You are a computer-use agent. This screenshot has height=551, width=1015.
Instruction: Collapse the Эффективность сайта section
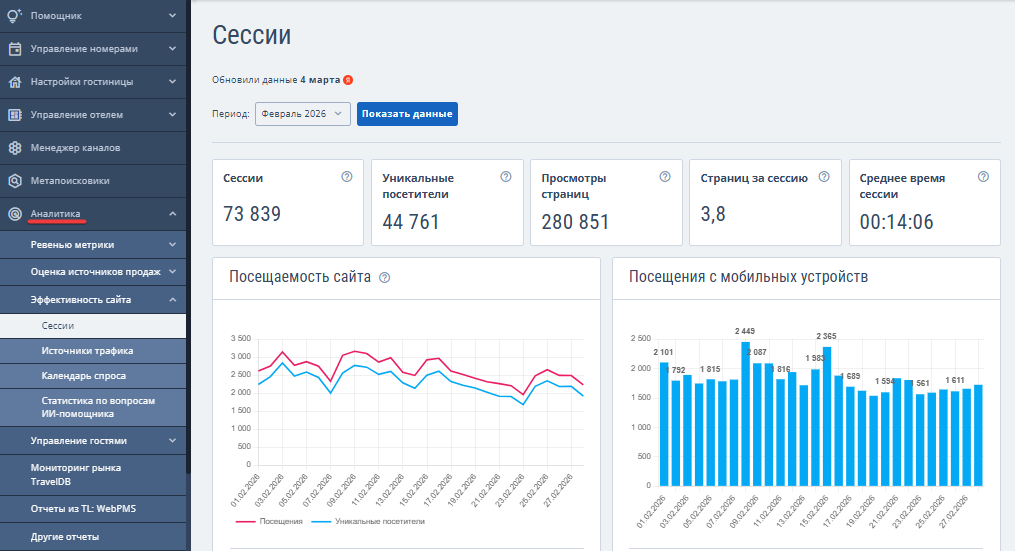172,299
